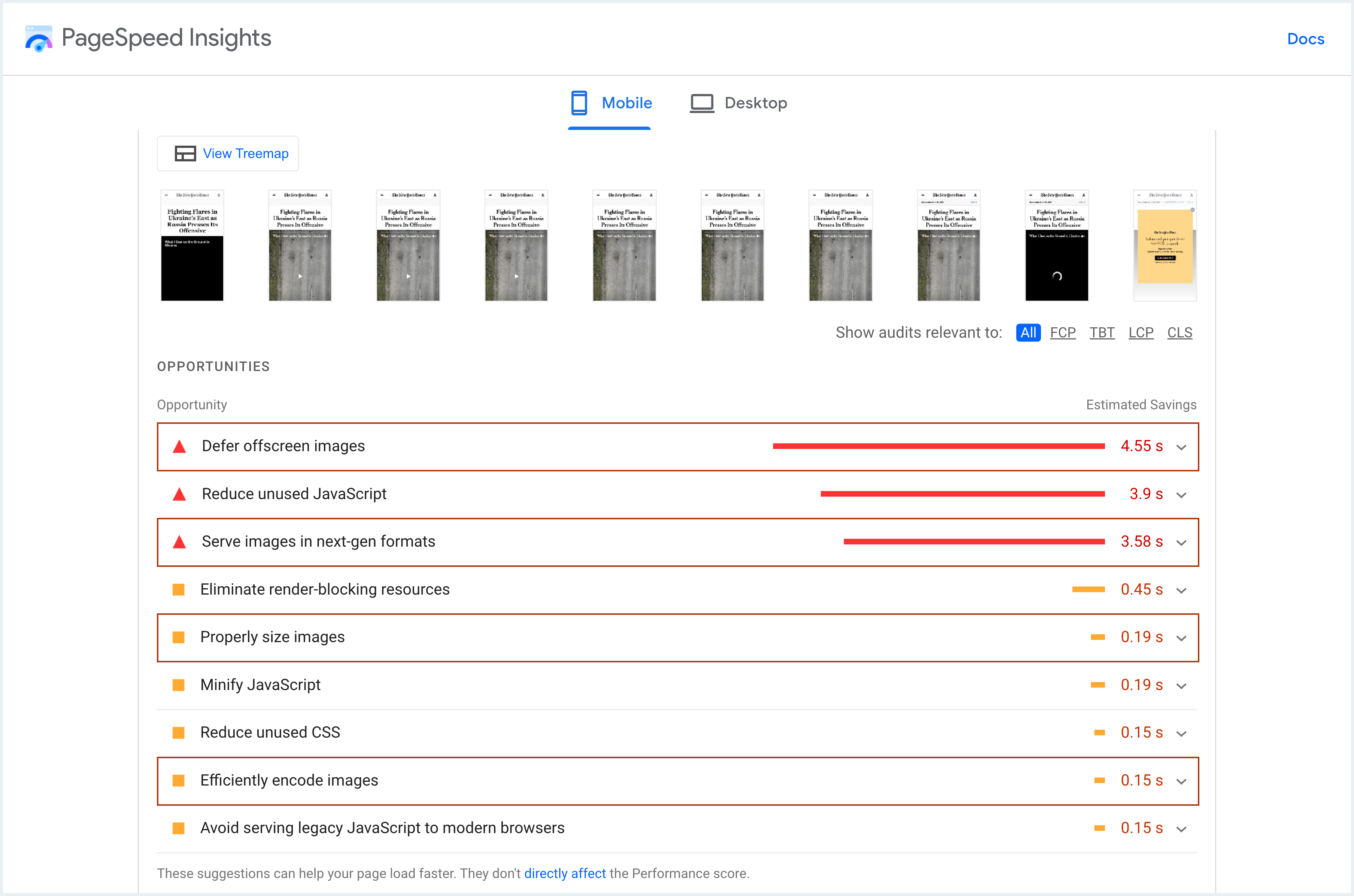
Task: Click orange square beside Reduce unused CSS
Action: pyautogui.click(x=179, y=733)
